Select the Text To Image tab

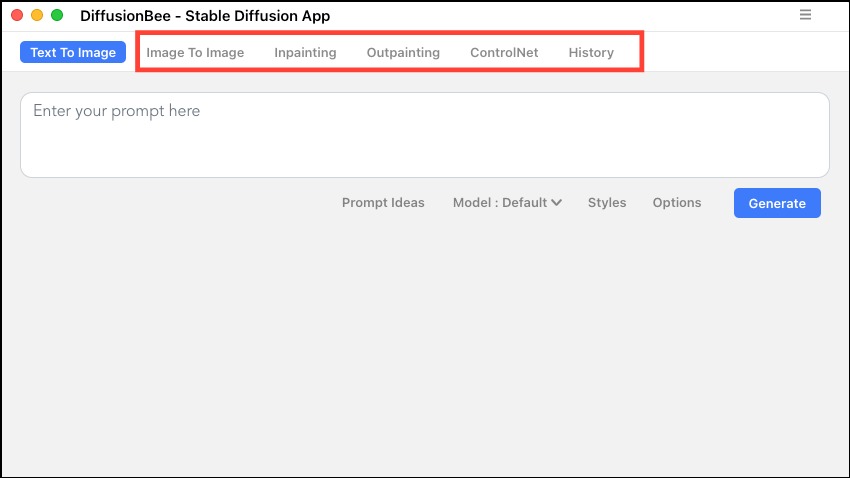(x=73, y=52)
